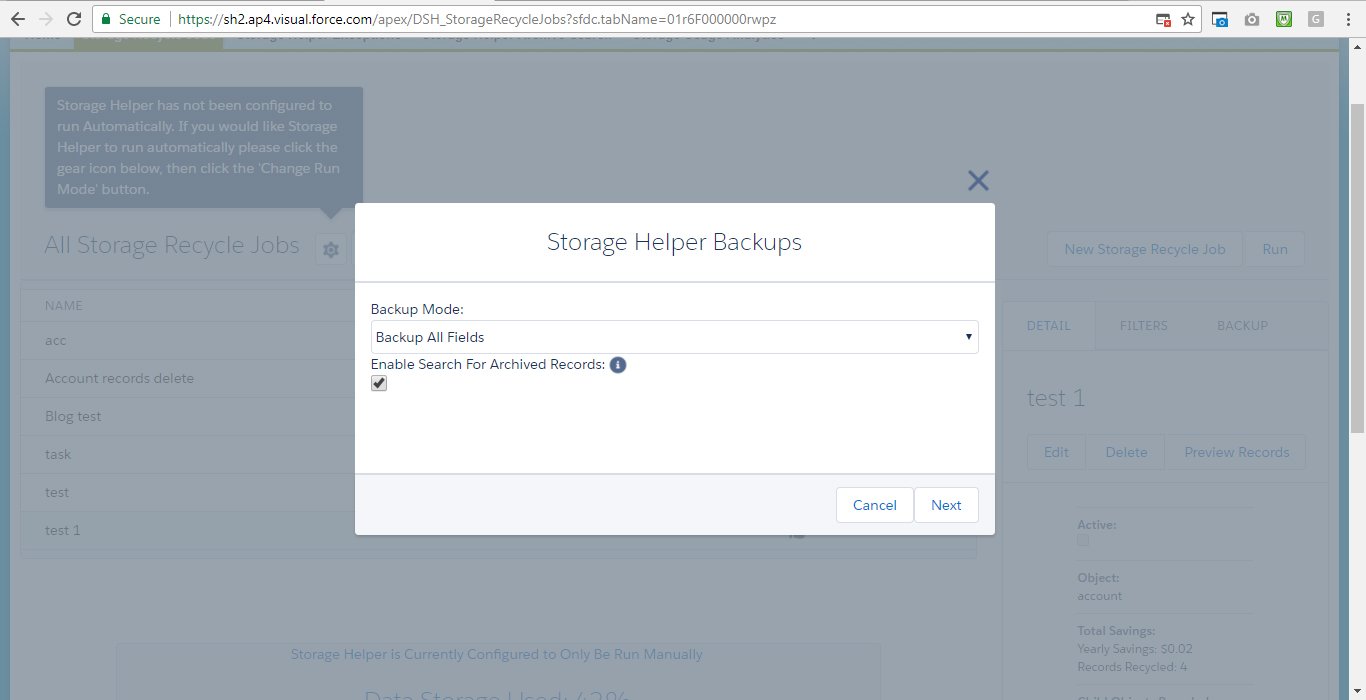Select the 'Account records delete' job row
The image size is (1366, 700).
tap(498, 378)
